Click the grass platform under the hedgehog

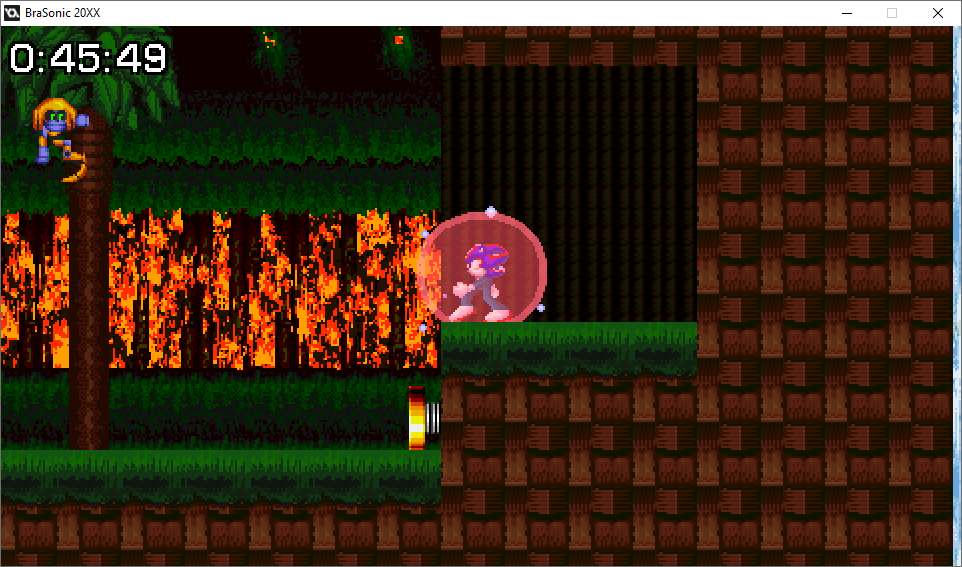pyautogui.click(x=569, y=347)
